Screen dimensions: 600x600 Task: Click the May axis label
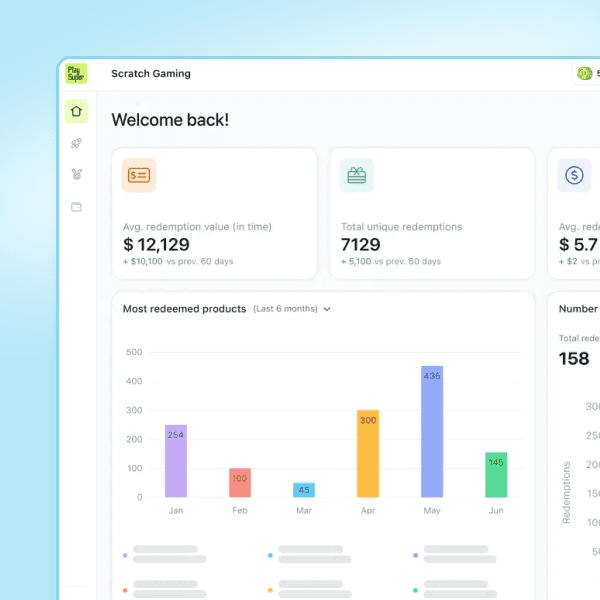432,510
